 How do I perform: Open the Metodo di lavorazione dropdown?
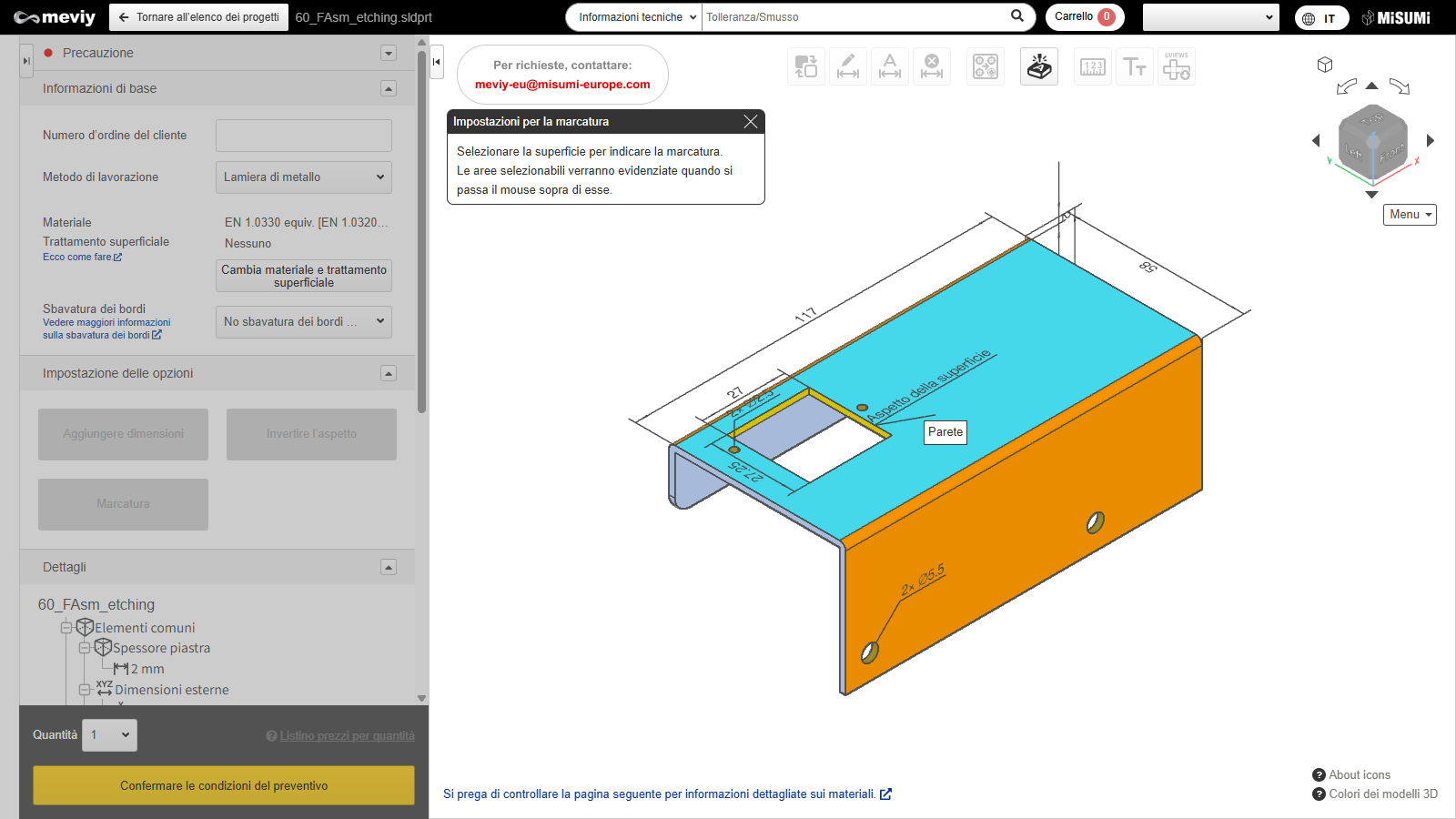[303, 177]
